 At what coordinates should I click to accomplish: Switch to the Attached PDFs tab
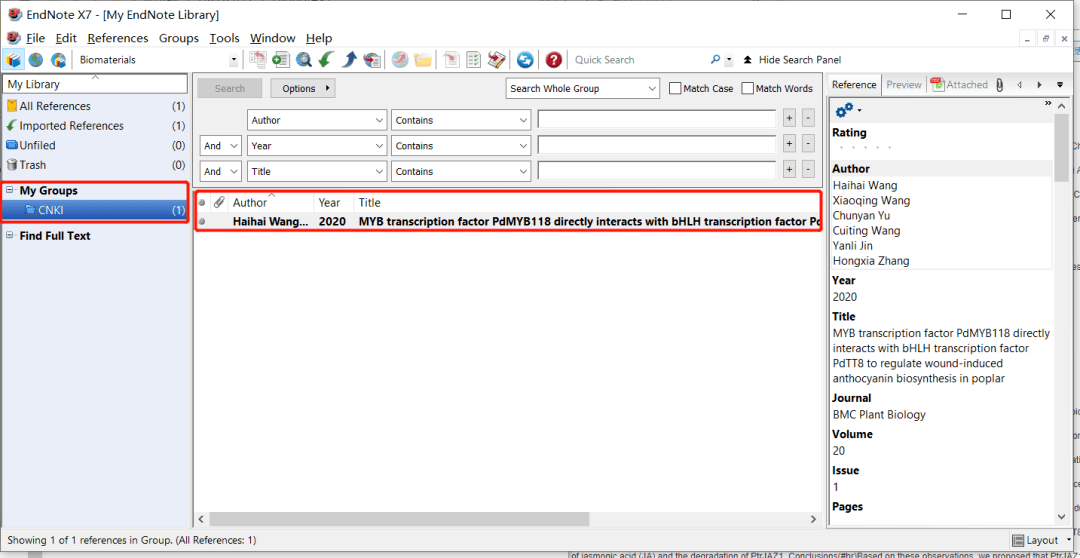click(x=959, y=85)
